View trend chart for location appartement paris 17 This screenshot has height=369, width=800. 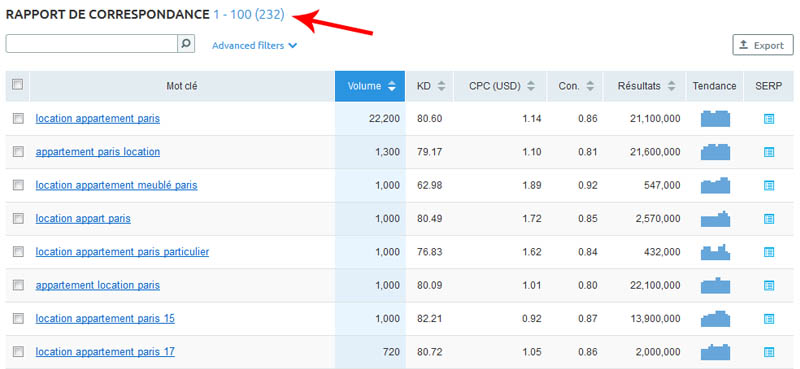pyautogui.click(x=715, y=352)
